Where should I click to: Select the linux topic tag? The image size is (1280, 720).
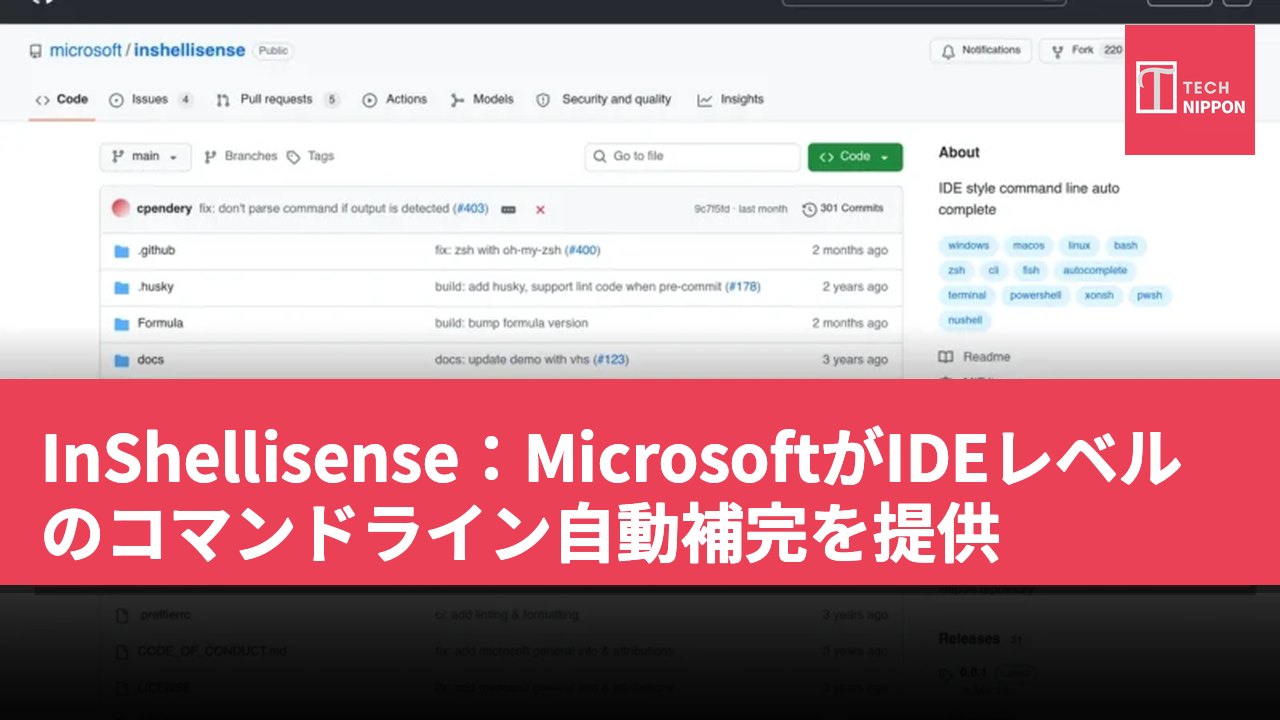[x=1079, y=246]
